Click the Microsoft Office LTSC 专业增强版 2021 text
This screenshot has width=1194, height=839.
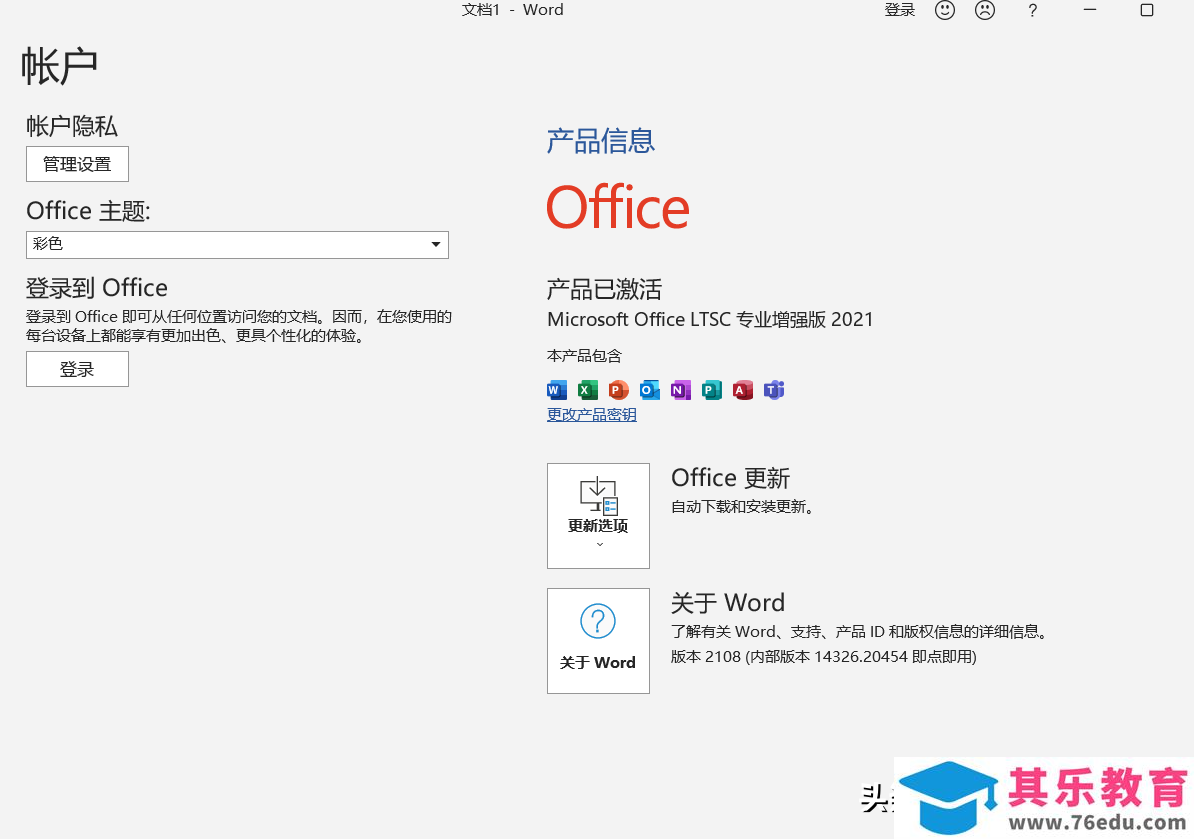click(710, 319)
